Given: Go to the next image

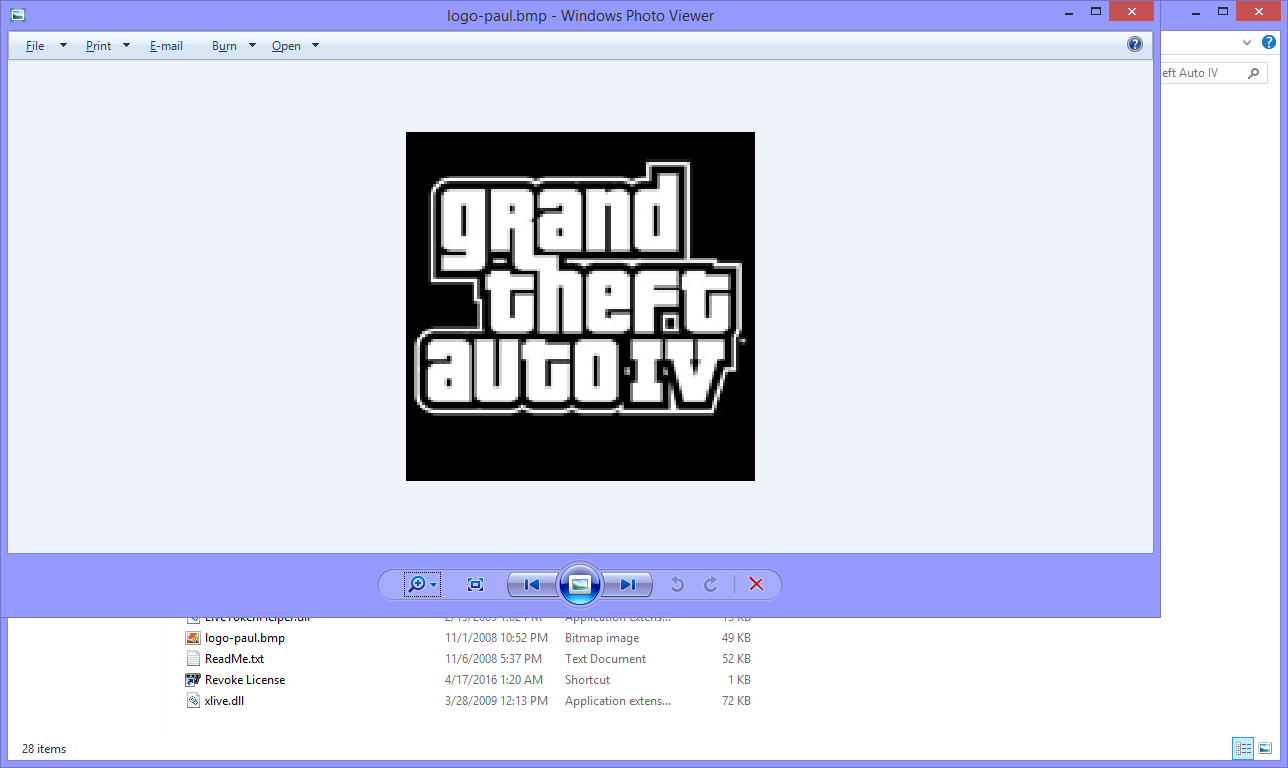Looking at the screenshot, I should click(x=628, y=584).
